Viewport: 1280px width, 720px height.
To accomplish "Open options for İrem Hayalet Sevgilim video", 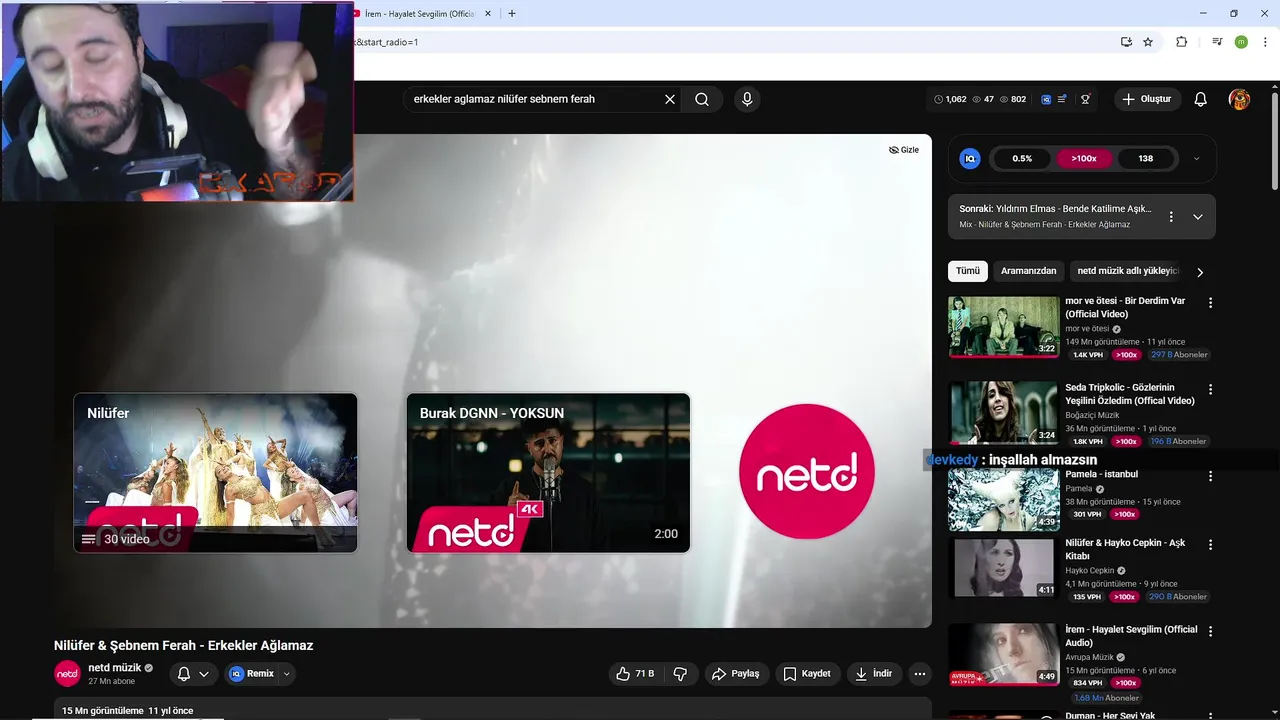I will coord(1210,632).
